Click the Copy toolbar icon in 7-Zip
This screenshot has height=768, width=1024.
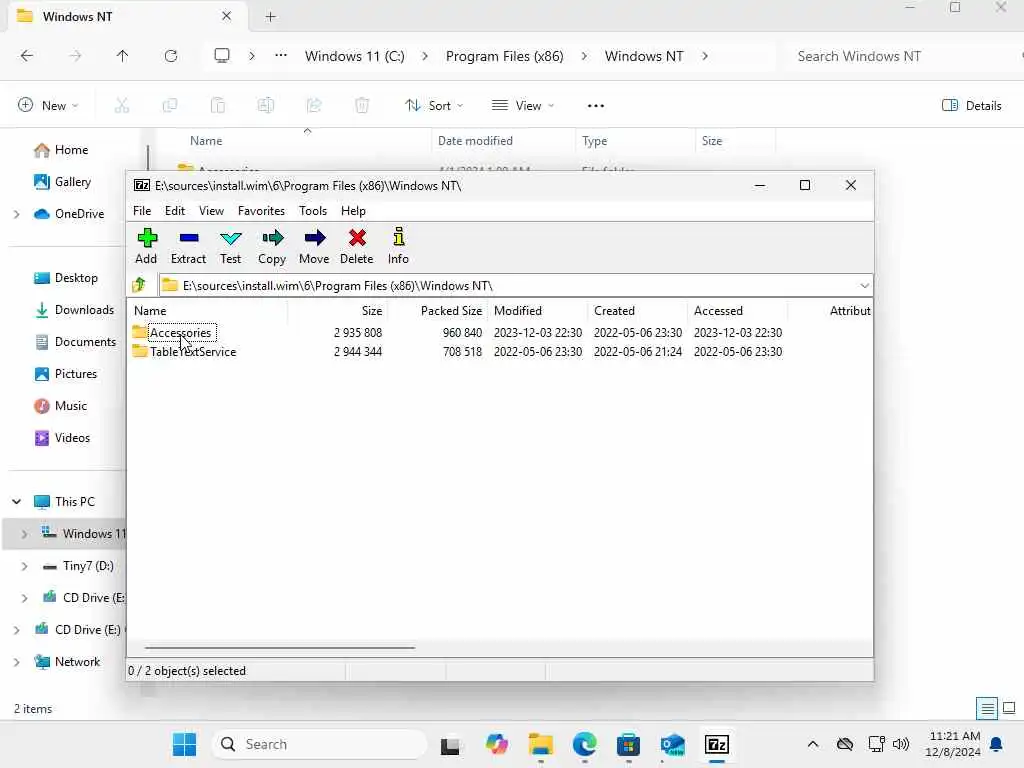point(272,246)
